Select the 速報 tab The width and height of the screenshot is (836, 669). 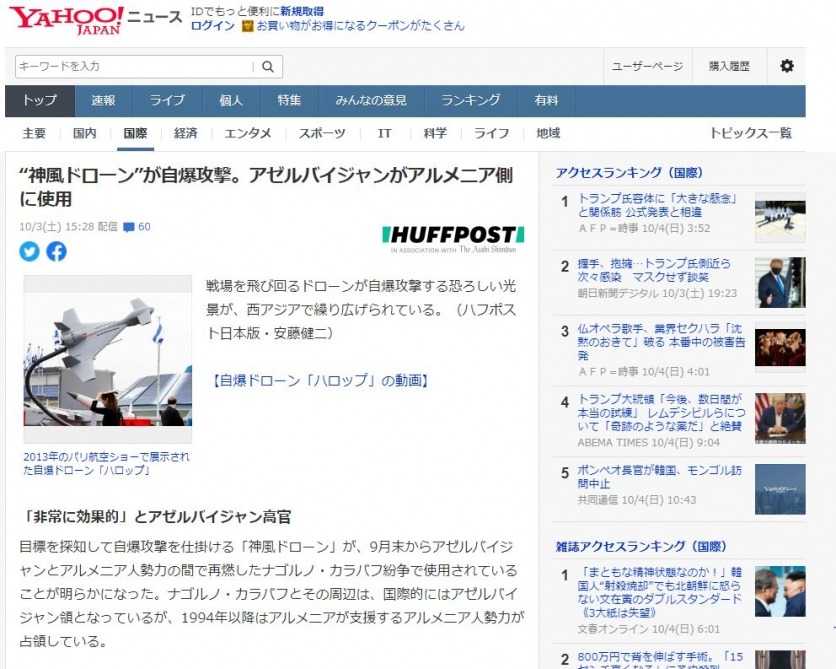(104, 101)
